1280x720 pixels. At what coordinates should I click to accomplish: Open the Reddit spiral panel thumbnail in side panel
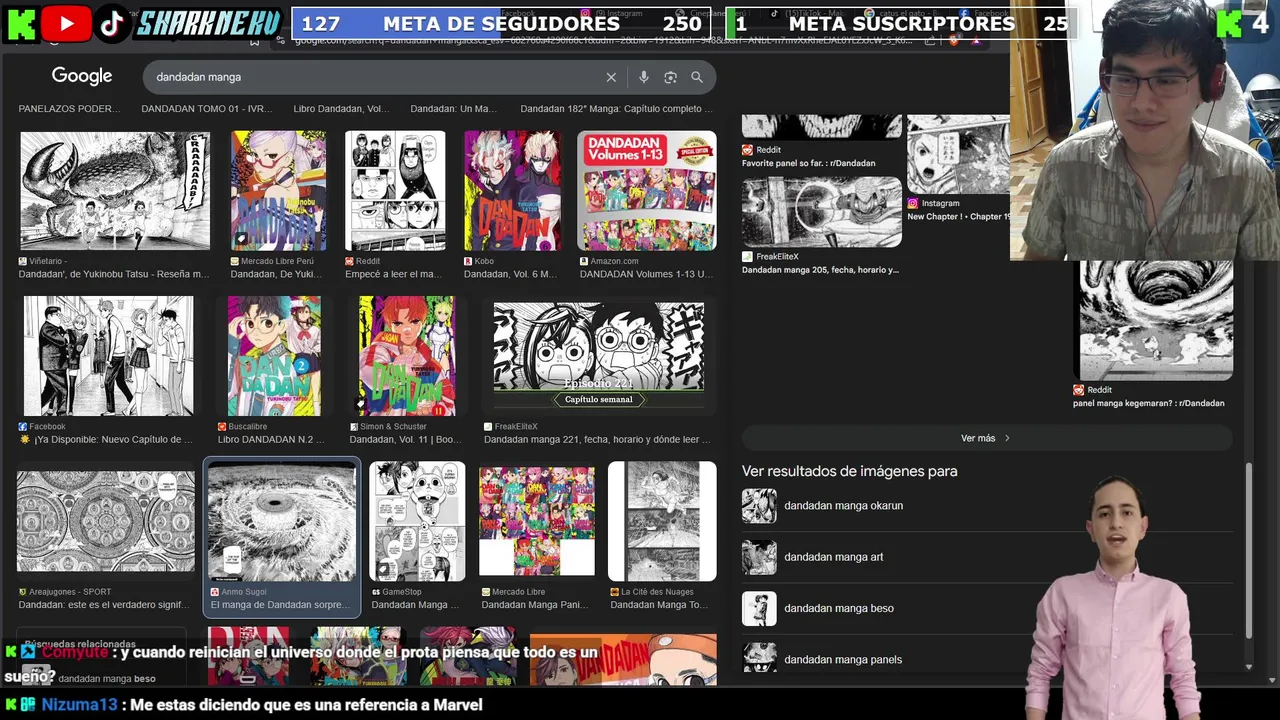click(x=1153, y=320)
